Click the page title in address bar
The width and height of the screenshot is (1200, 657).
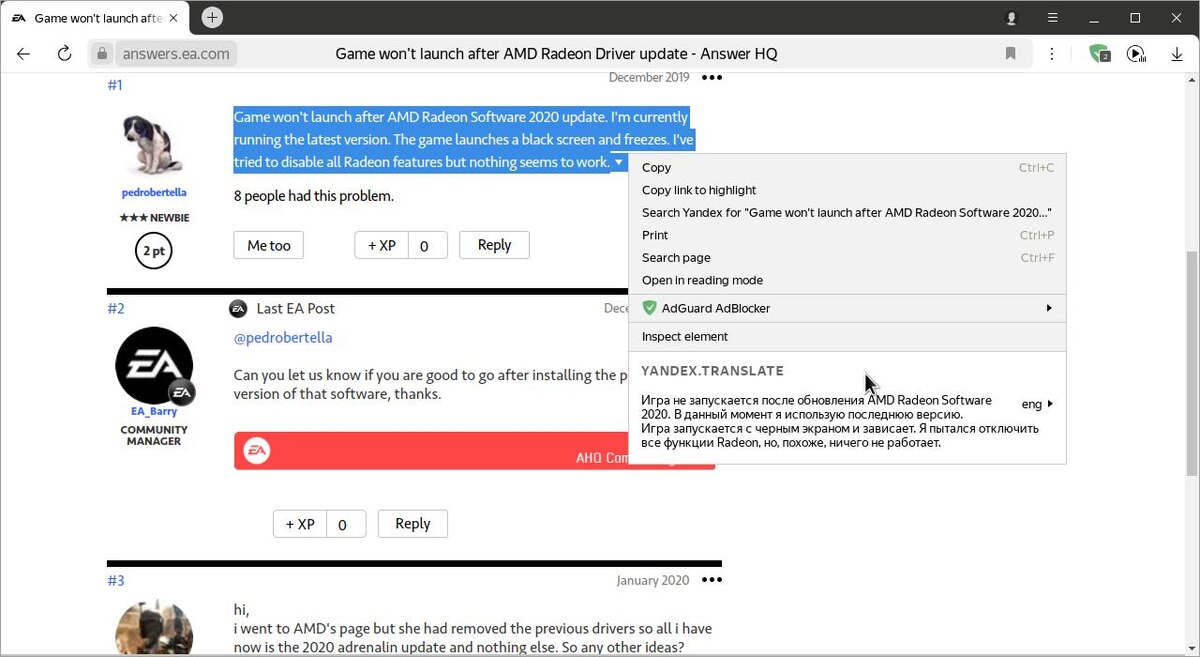coord(556,54)
